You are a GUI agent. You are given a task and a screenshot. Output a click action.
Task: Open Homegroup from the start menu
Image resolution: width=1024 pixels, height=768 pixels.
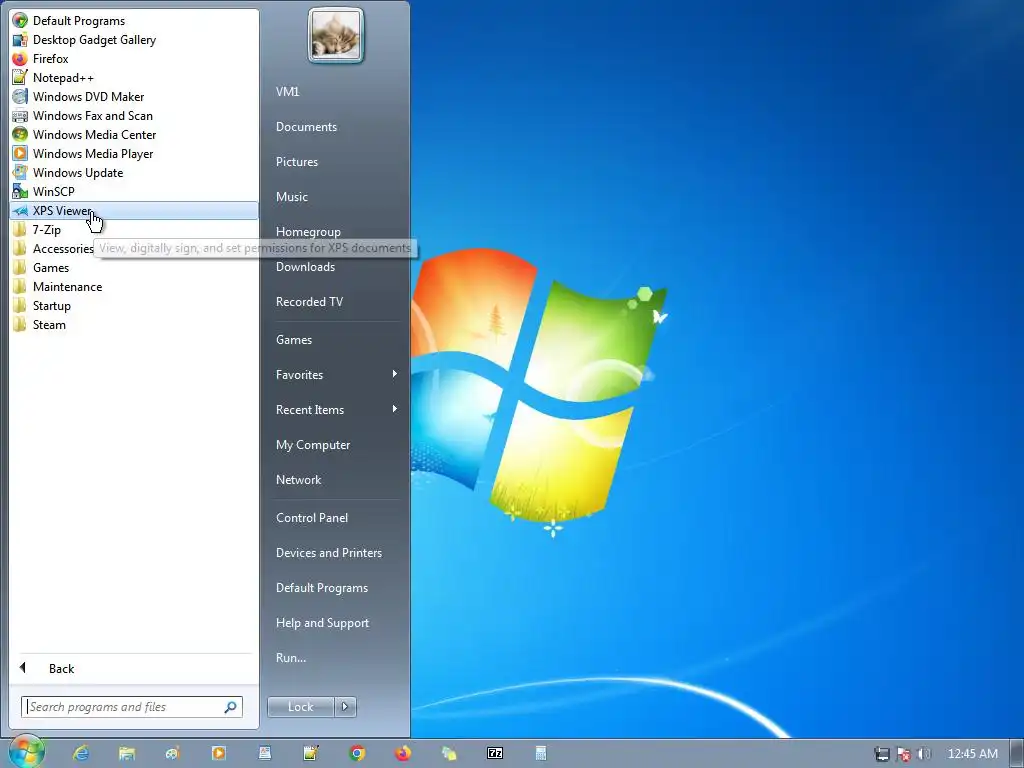tap(334, 231)
